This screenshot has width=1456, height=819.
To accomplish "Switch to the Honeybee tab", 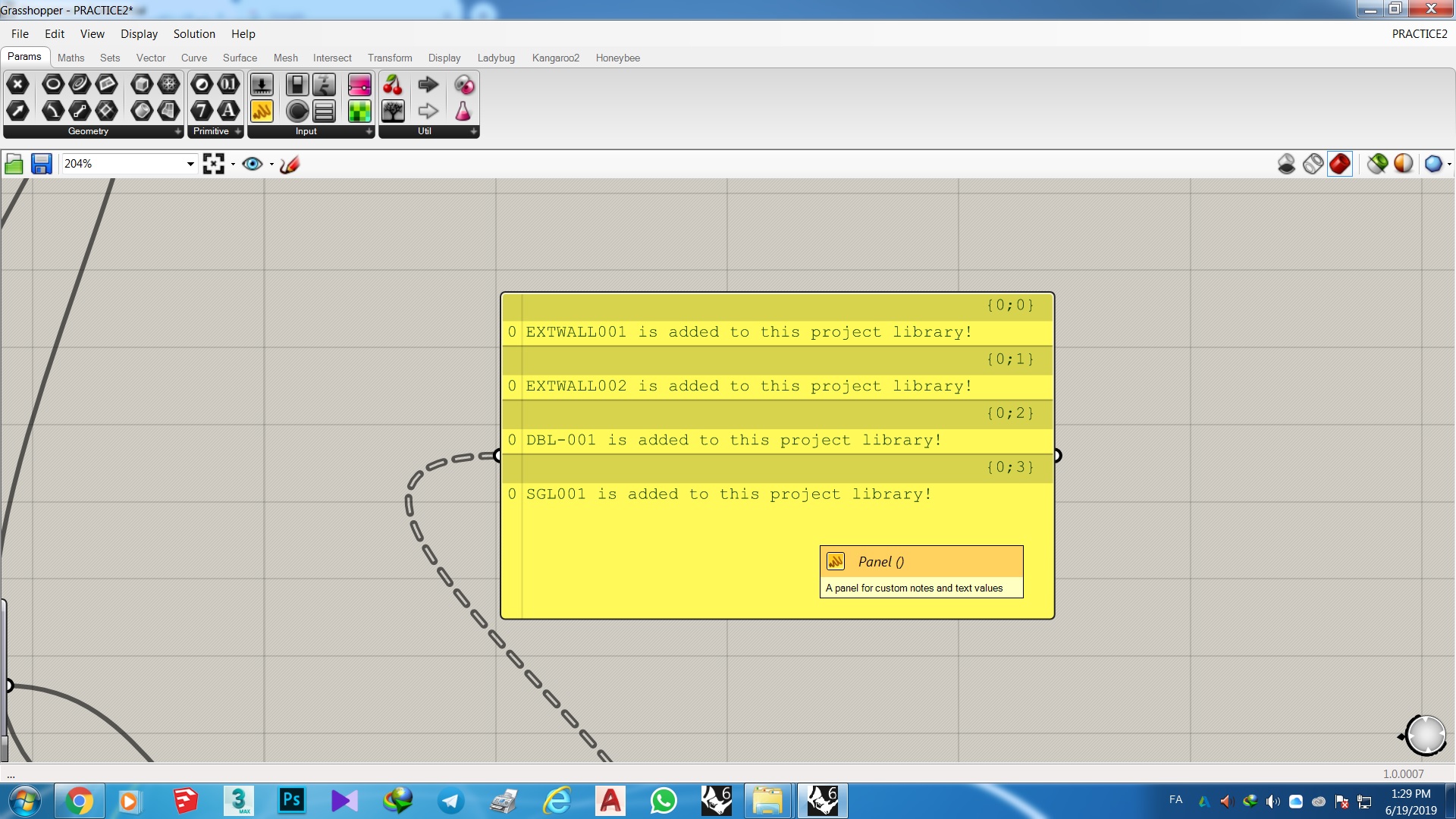I will 617,58.
